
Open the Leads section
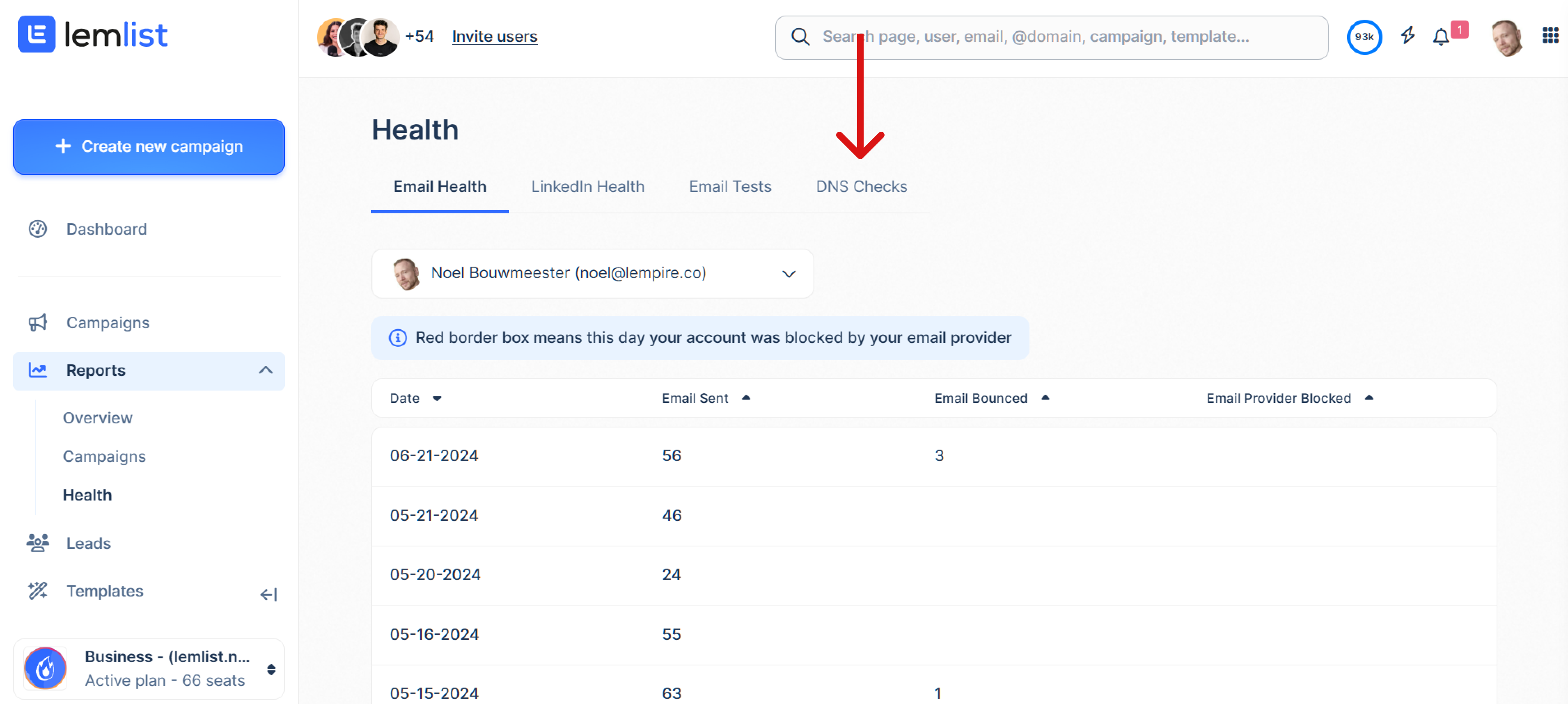88,543
